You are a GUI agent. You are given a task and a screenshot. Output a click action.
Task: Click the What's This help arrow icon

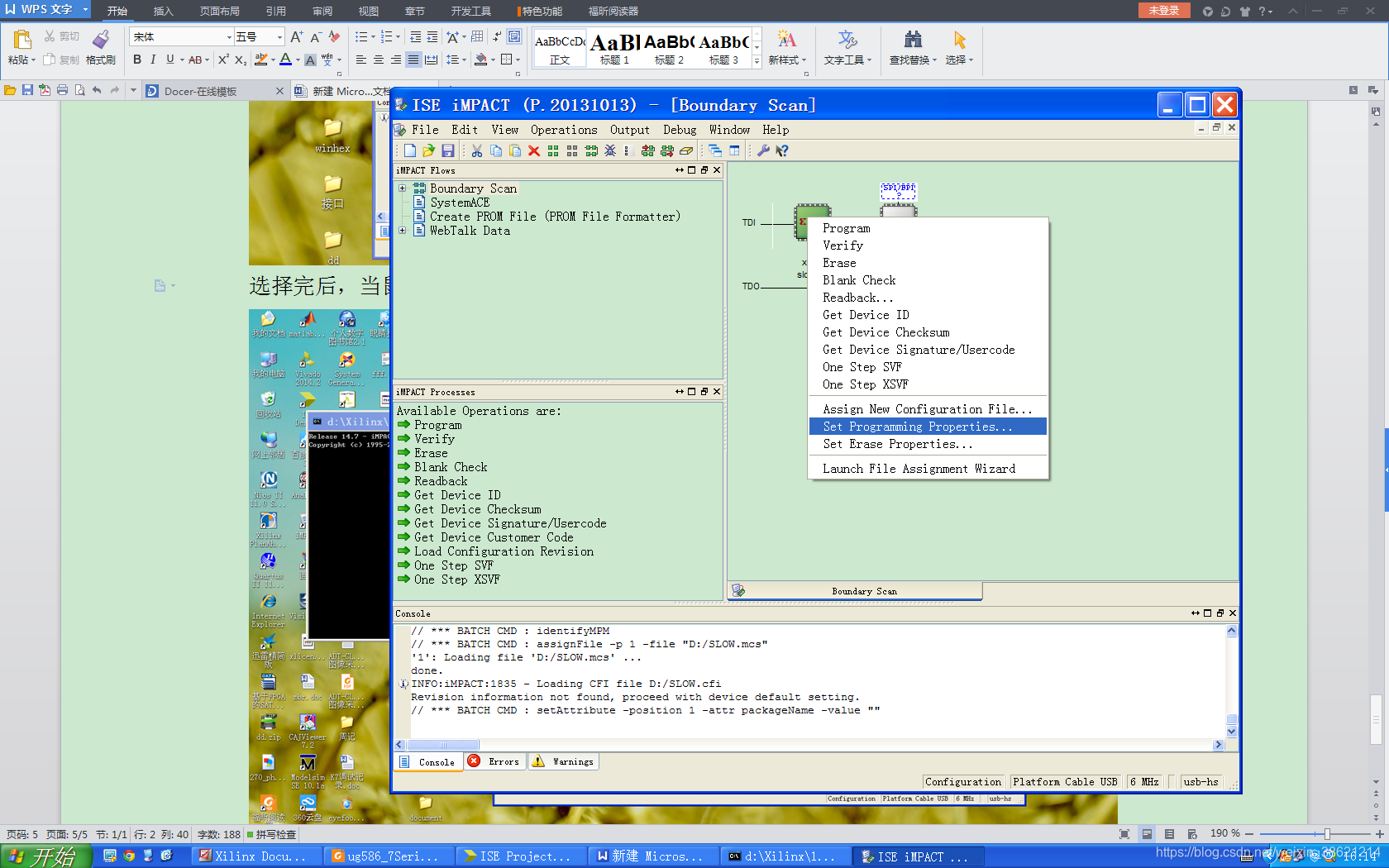click(x=782, y=150)
